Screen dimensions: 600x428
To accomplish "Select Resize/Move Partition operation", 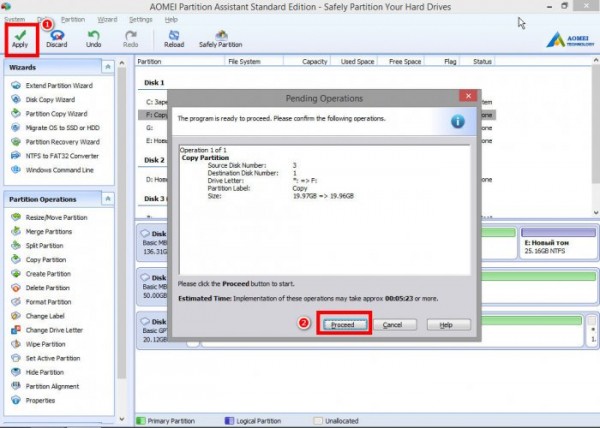I will (49, 217).
